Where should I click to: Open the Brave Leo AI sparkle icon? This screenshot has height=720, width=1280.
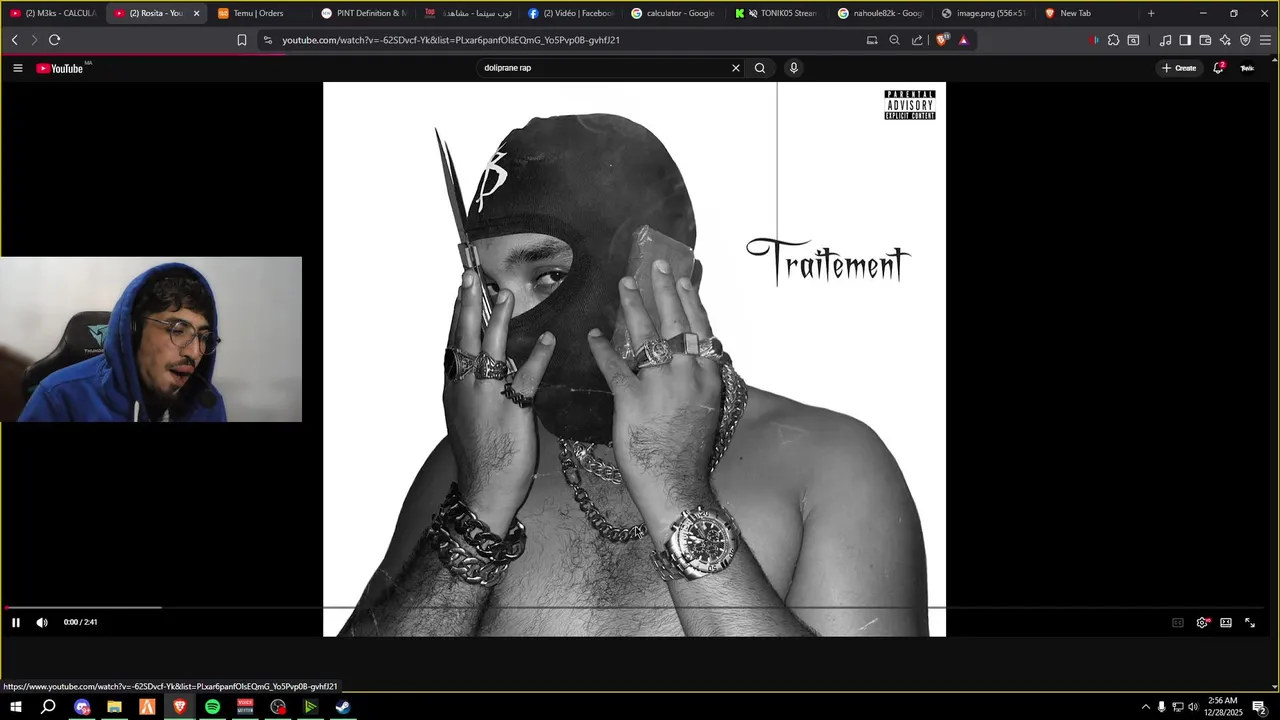[x=1225, y=40]
